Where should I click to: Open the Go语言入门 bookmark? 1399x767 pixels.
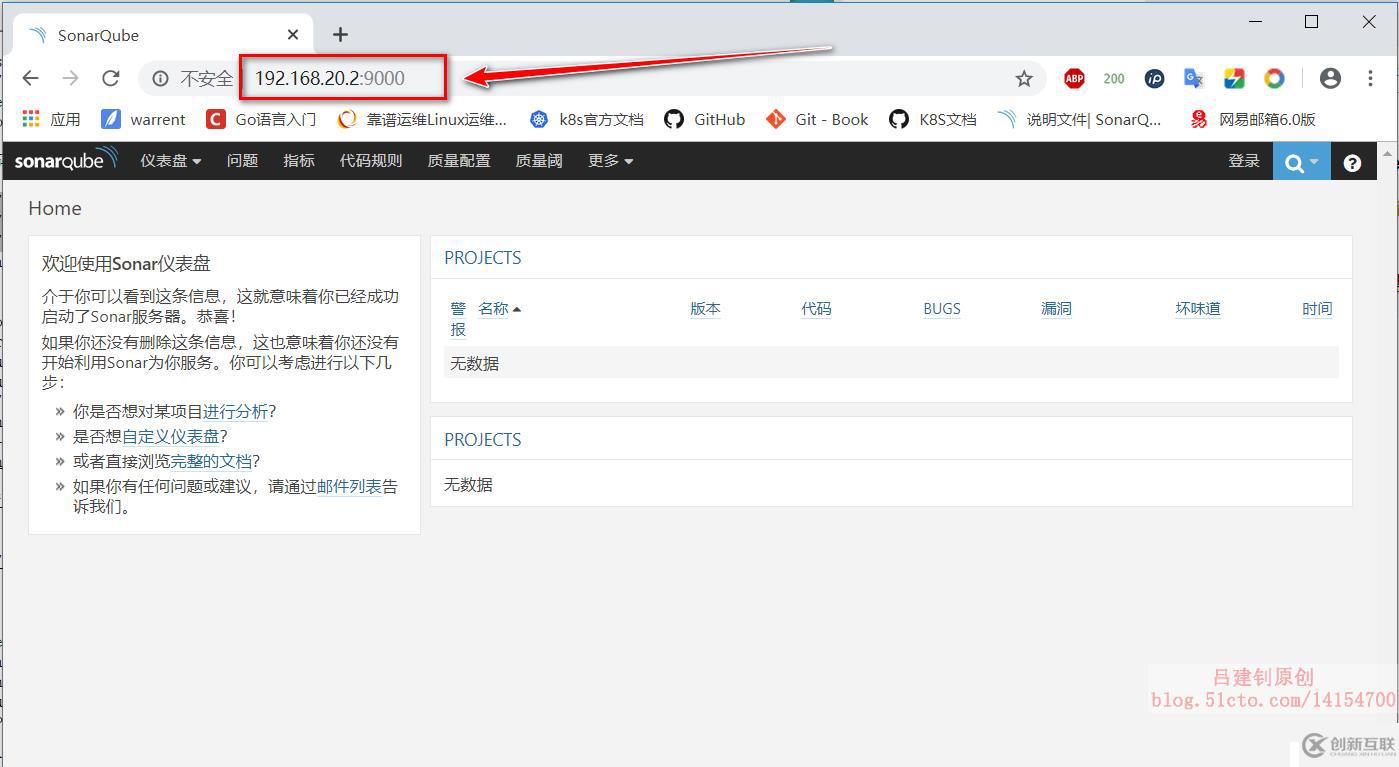click(x=261, y=119)
